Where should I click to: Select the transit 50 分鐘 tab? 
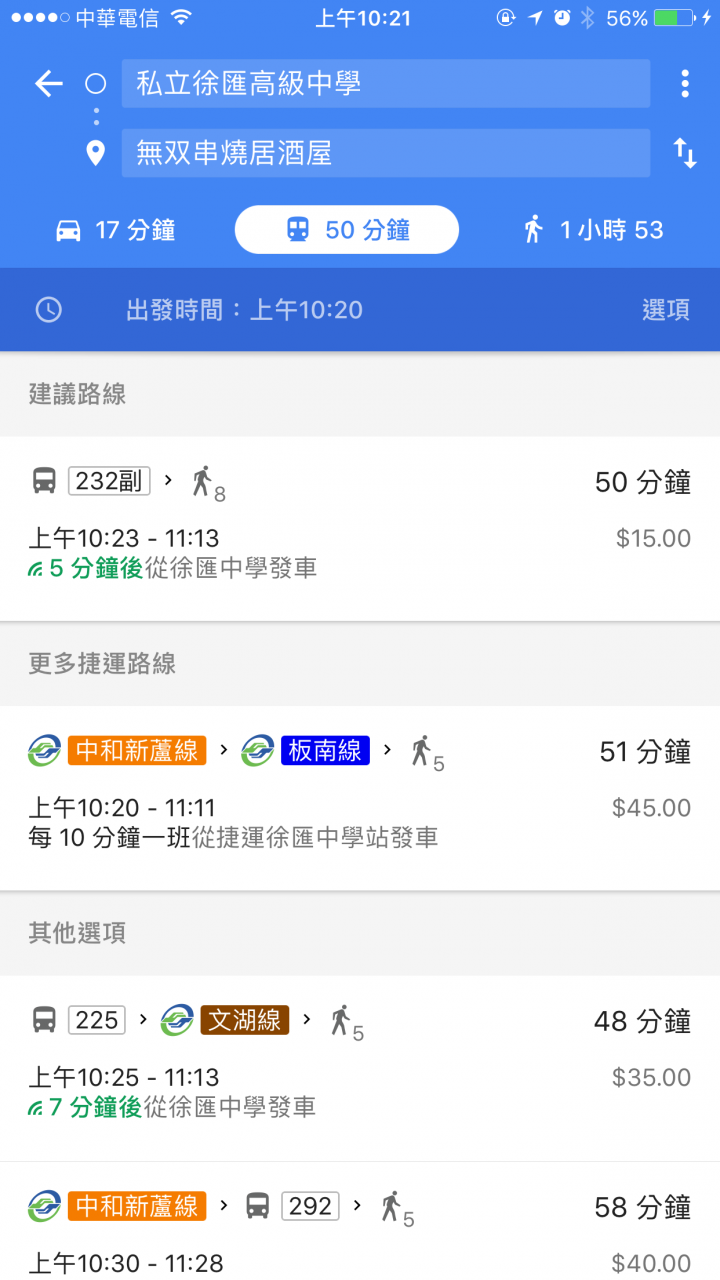coord(347,230)
